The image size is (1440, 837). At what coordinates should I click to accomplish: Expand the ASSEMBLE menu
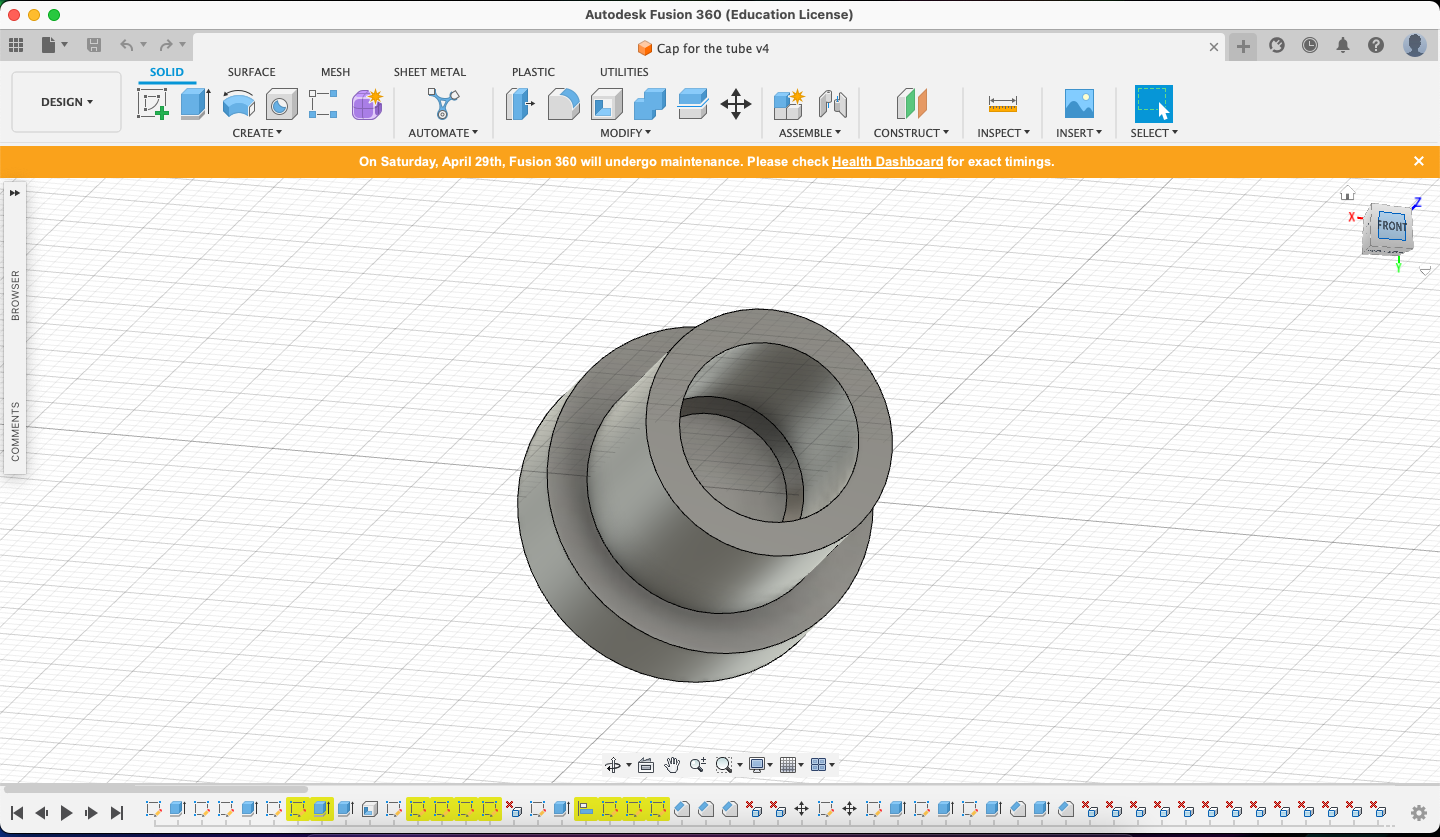click(810, 132)
